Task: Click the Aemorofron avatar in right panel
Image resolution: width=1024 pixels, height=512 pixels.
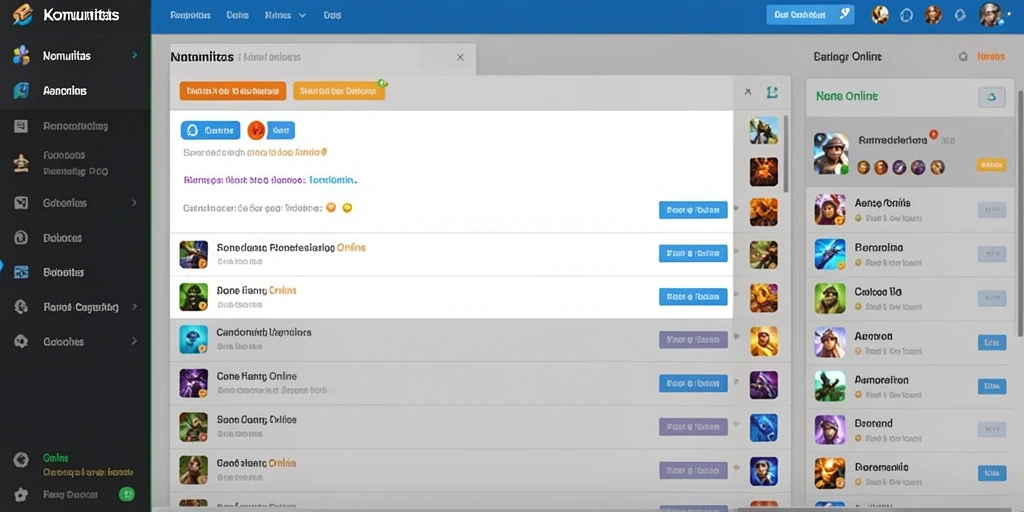Action: 830,385
